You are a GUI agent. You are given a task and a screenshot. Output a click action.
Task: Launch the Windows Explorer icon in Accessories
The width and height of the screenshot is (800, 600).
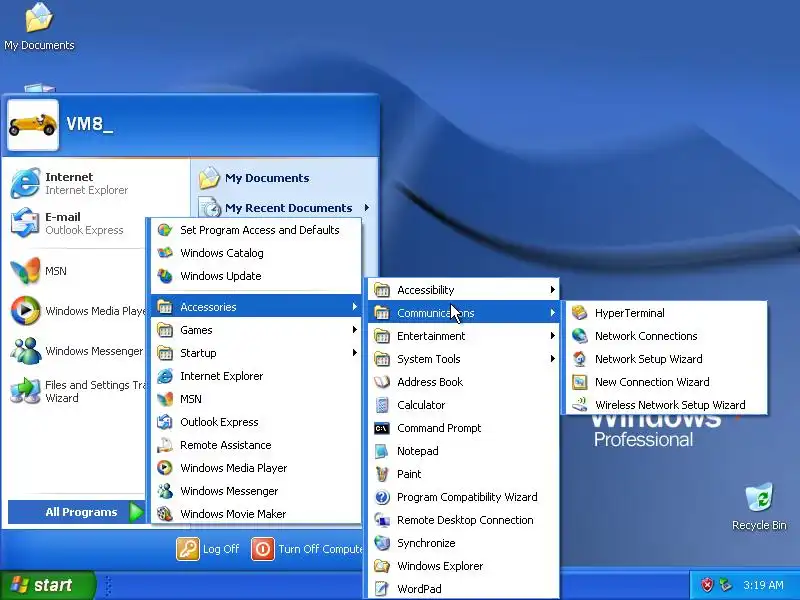[x=382, y=566]
